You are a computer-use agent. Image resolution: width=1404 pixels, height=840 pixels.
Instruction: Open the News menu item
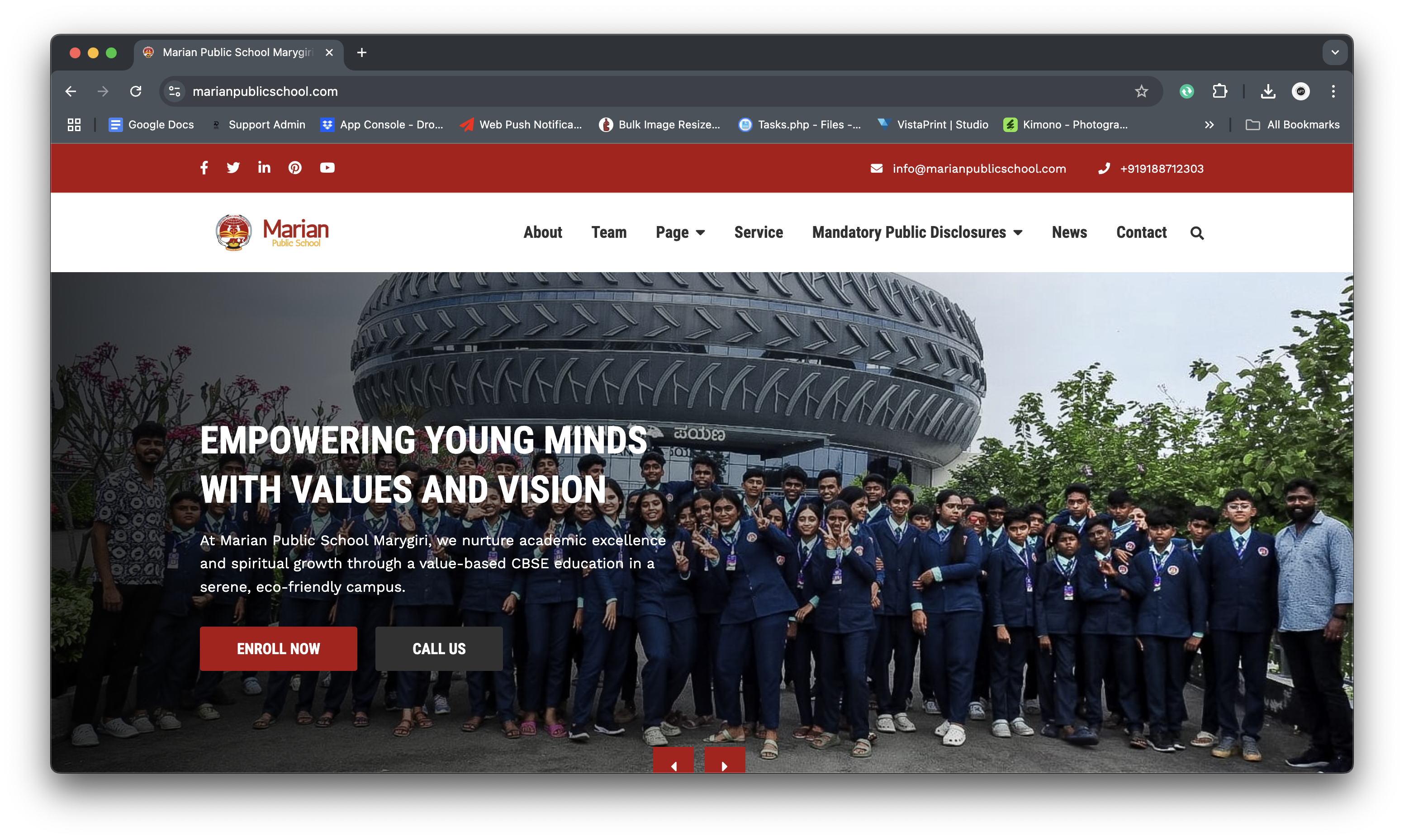click(x=1069, y=233)
